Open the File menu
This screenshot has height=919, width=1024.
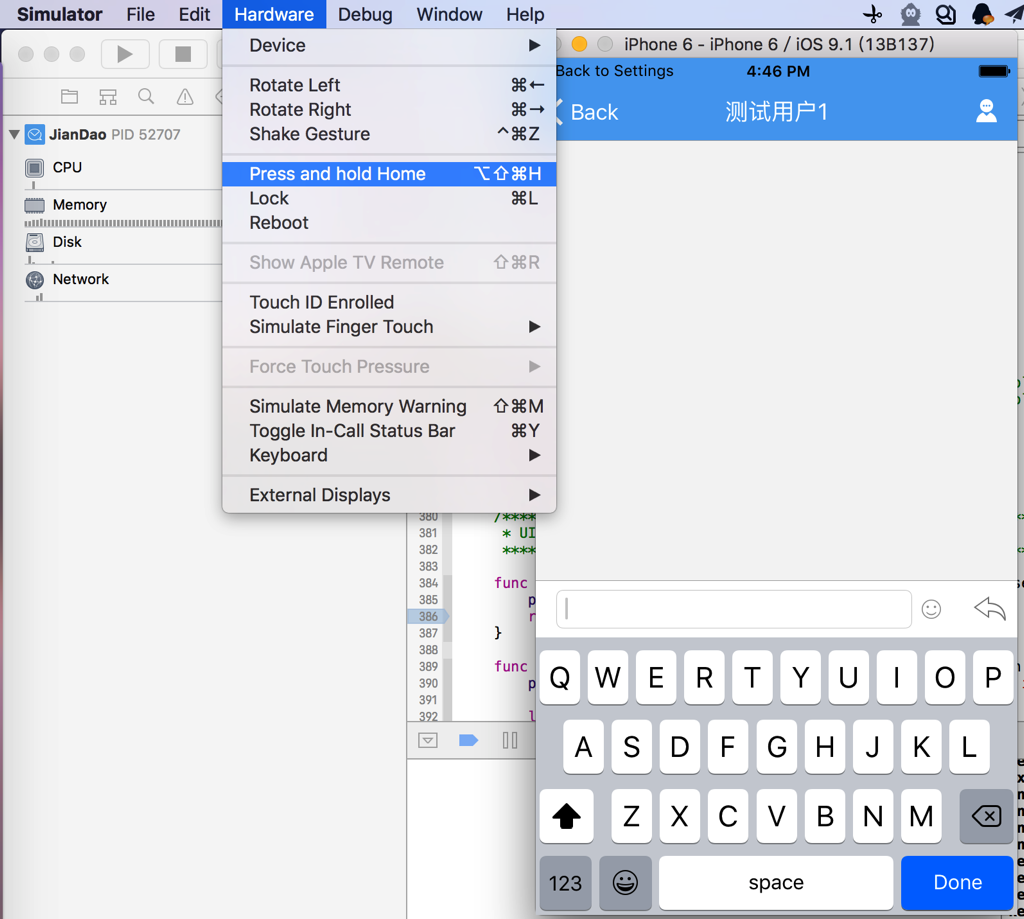140,14
